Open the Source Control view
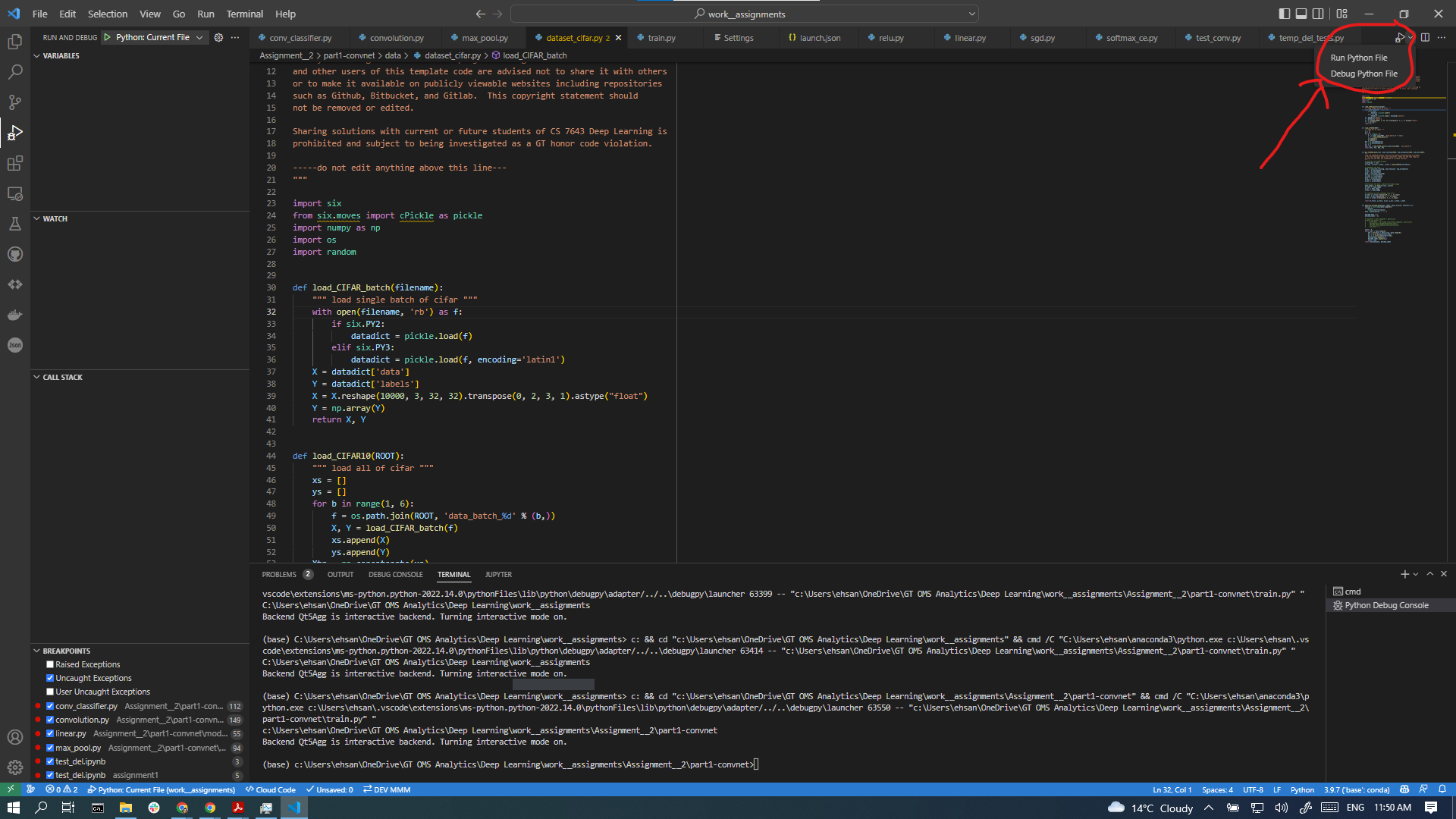The image size is (1456, 819). click(x=15, y=102)
